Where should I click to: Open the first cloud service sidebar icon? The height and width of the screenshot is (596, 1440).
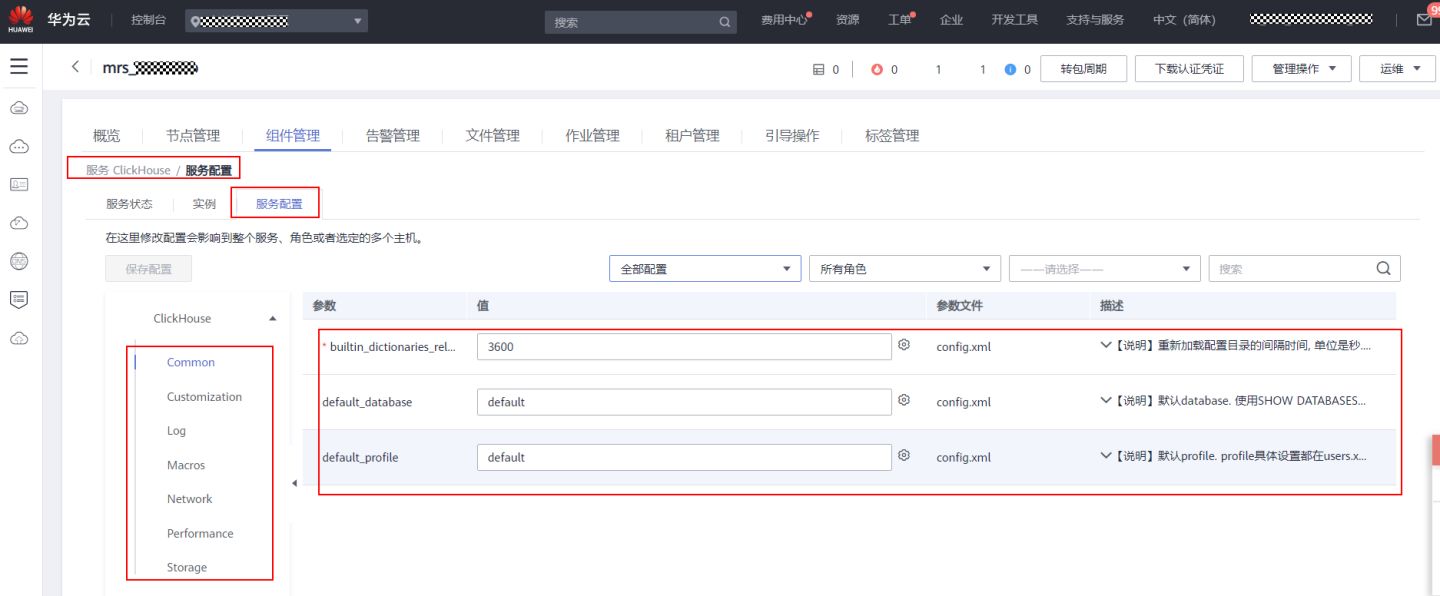click(x=19, y=107)
